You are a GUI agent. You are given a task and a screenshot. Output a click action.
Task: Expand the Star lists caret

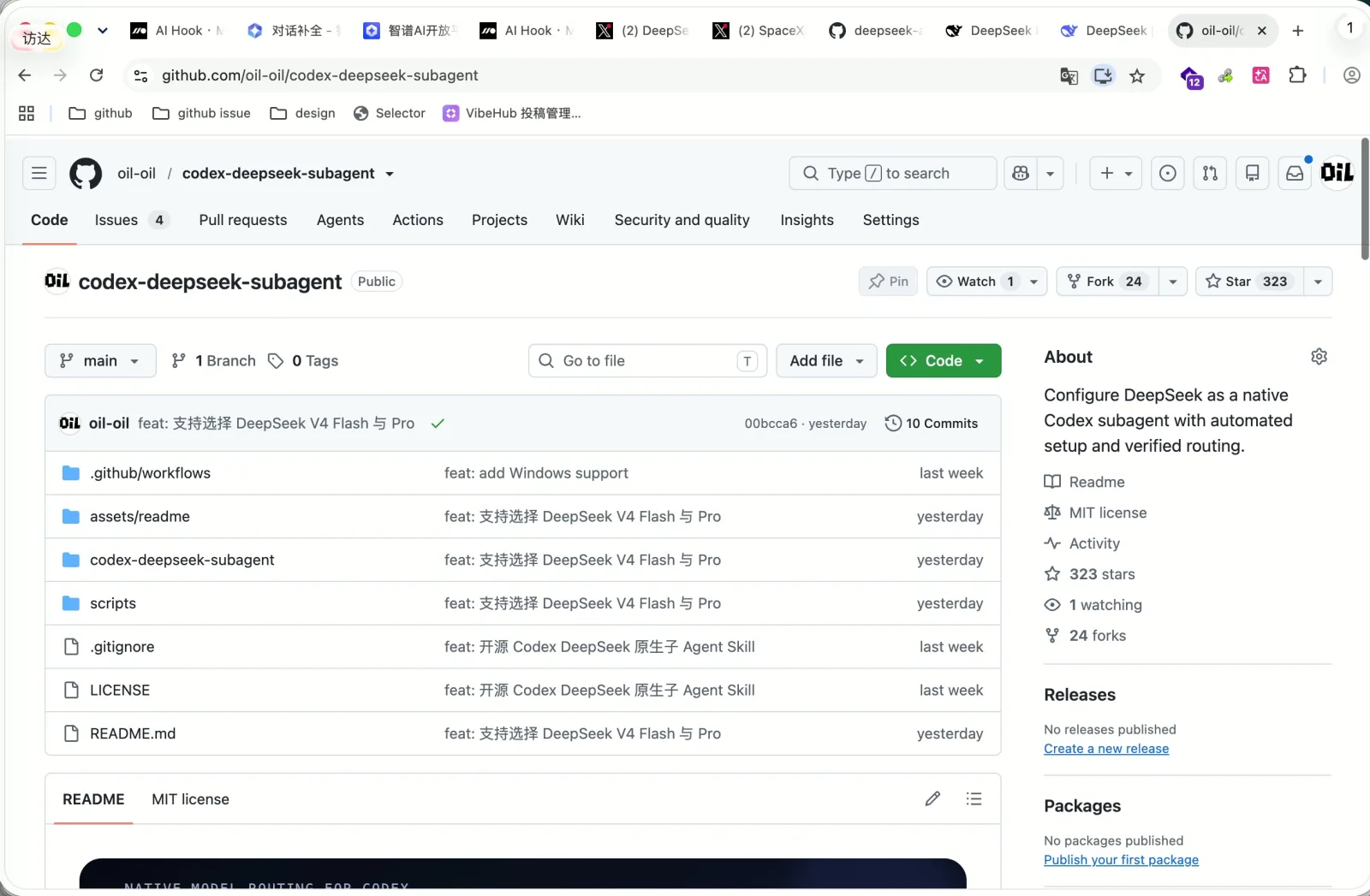pos(1318,282)
